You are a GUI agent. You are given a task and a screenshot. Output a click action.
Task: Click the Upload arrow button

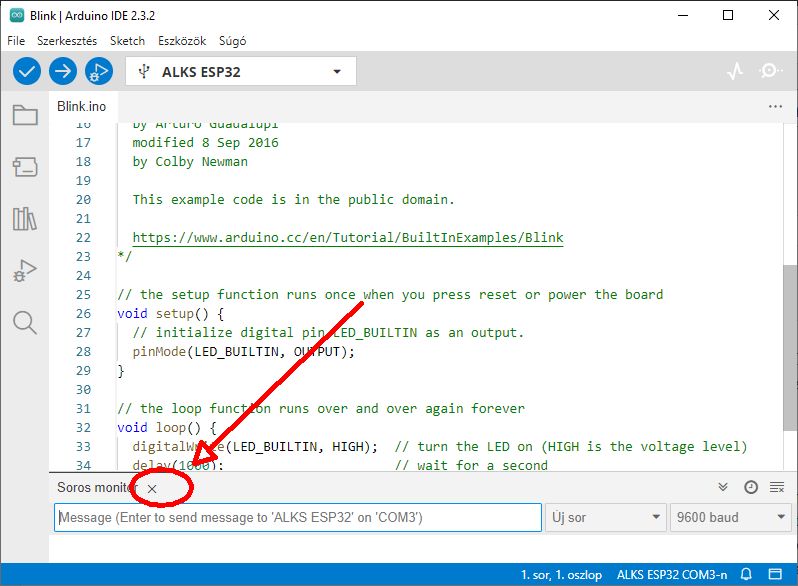point(63,71)
